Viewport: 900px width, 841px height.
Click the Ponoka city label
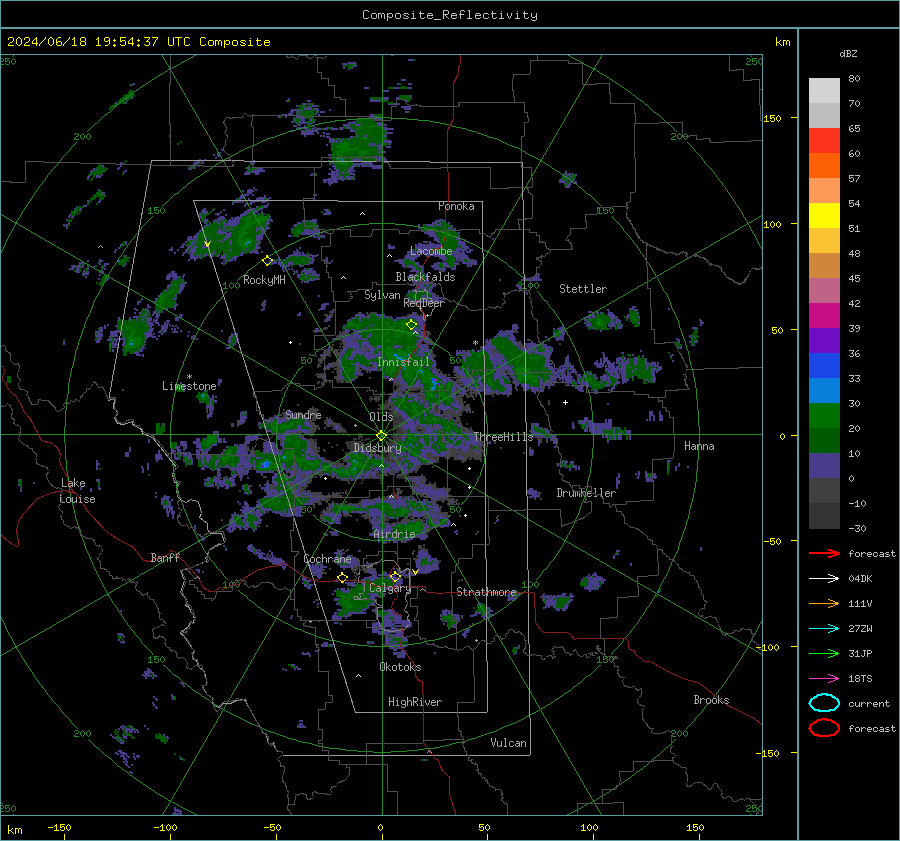(456, 207)
